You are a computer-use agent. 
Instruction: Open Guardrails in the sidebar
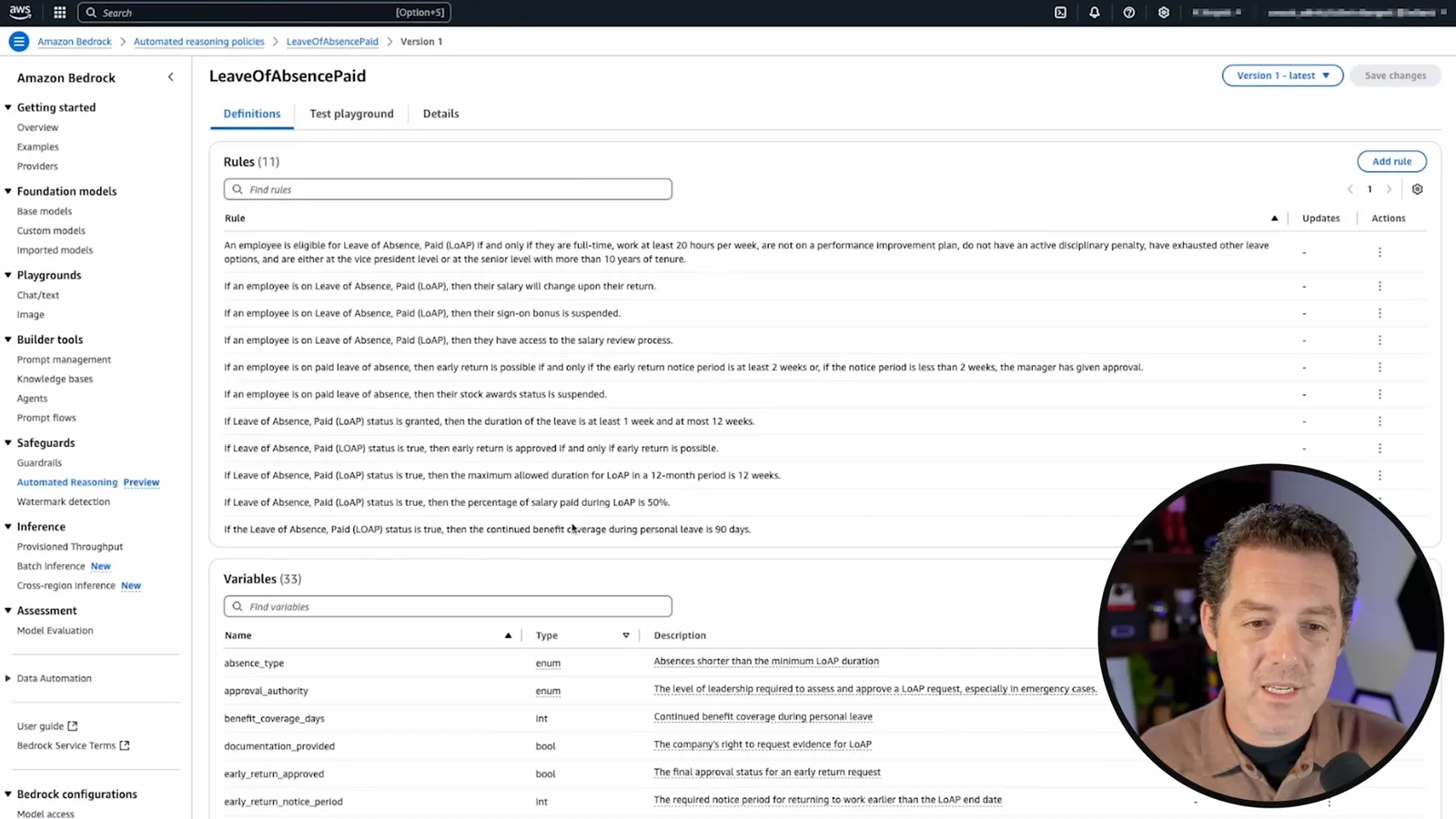pos(39,462)
